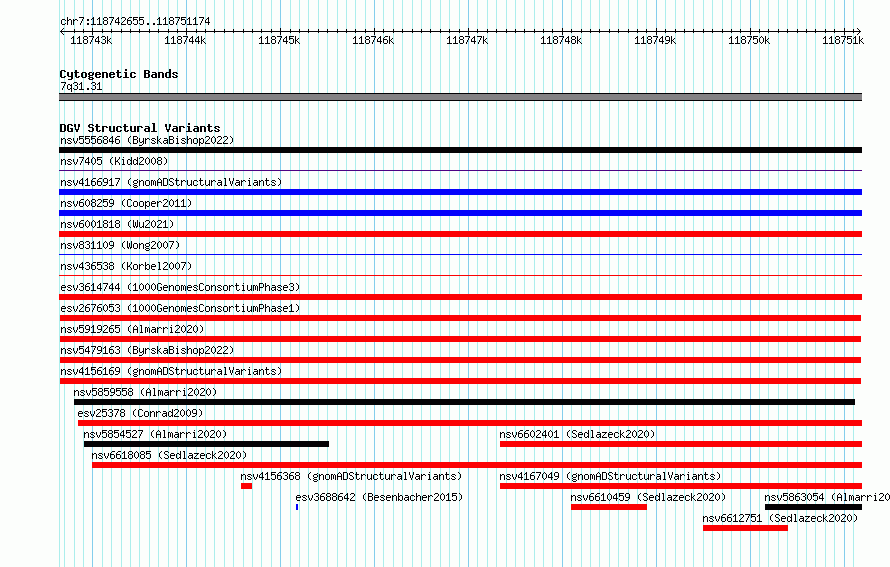Viewport: 890px width, 567px height.
Task: Click the short black bar under nsv5854527
Action: [206, 444]
